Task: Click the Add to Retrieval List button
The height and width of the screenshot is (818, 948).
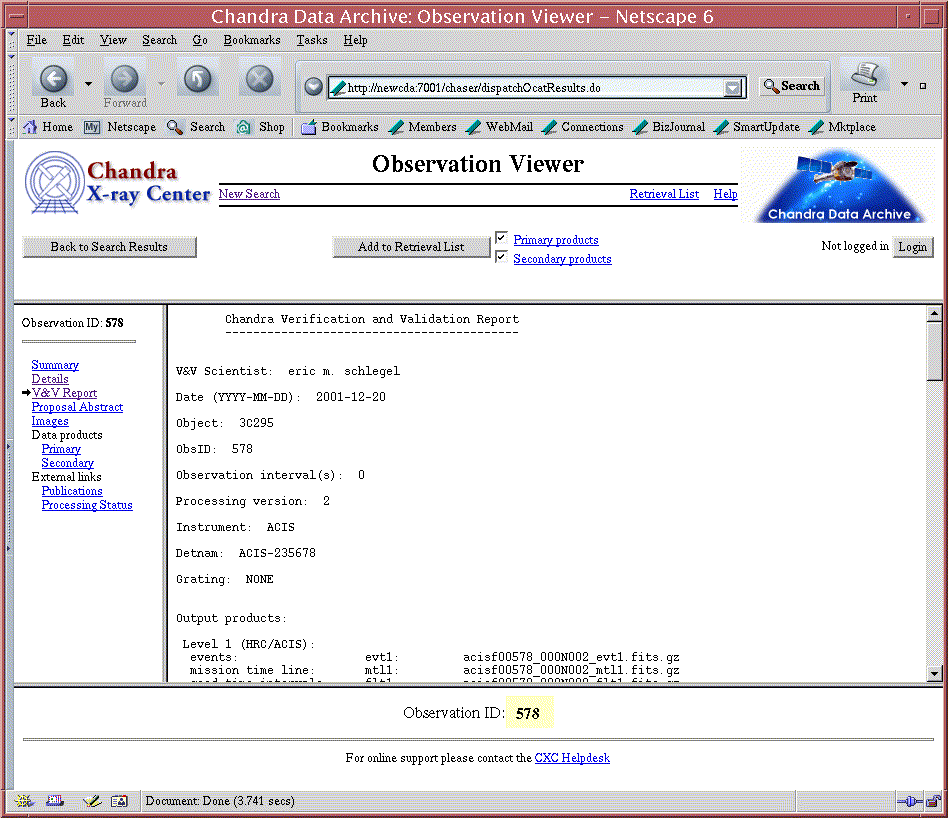Action: [x=411, y=247]
